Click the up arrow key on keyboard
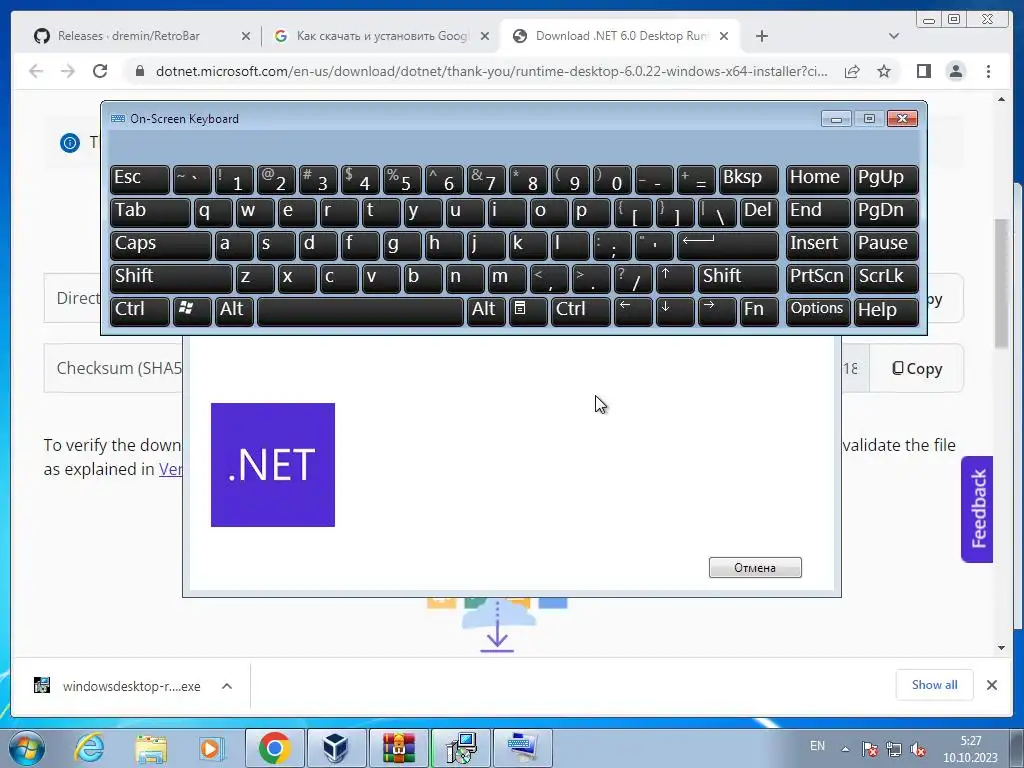 tap(675, 278)
